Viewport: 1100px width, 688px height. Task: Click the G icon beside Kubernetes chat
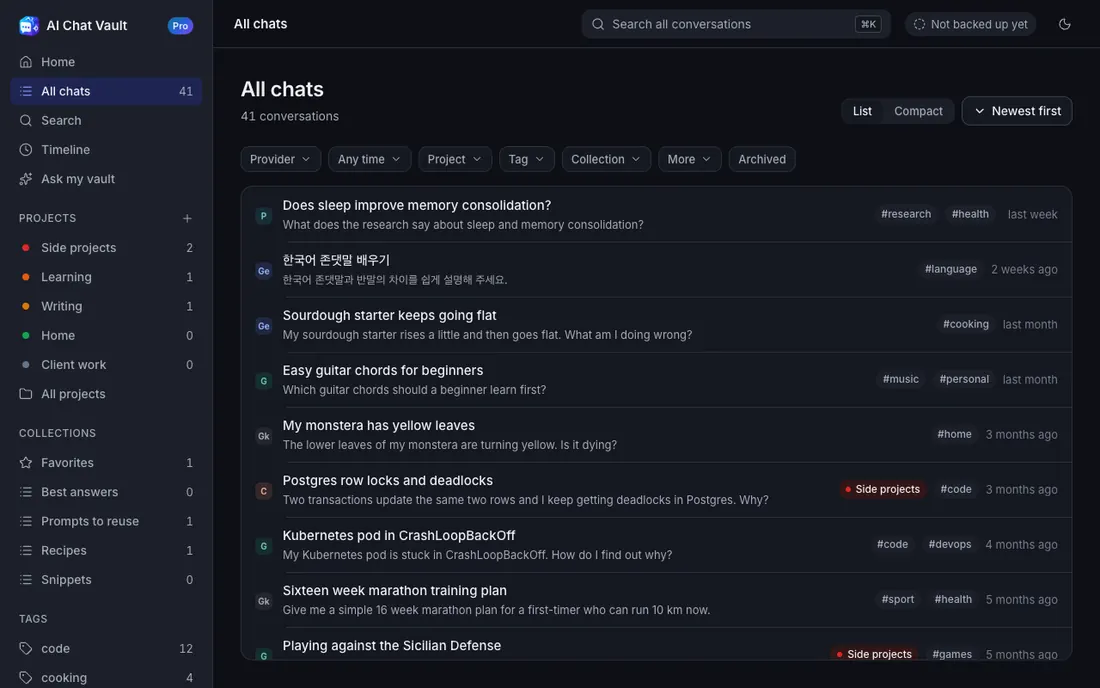264,546
